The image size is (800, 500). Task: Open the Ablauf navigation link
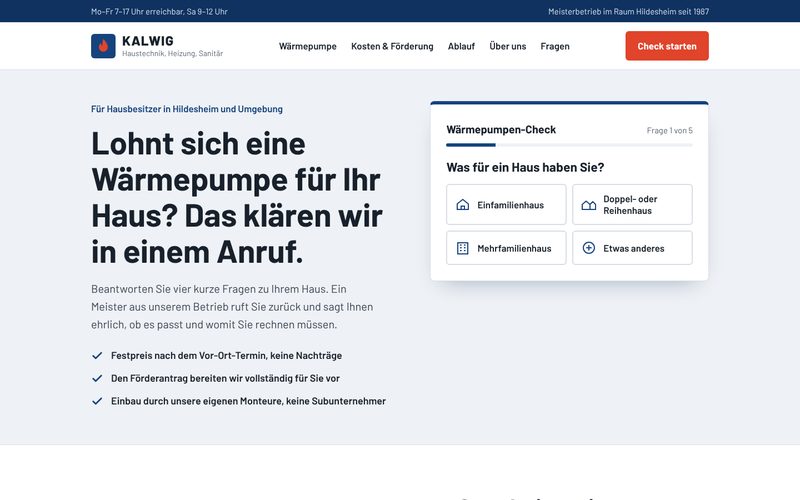point(461,46)
